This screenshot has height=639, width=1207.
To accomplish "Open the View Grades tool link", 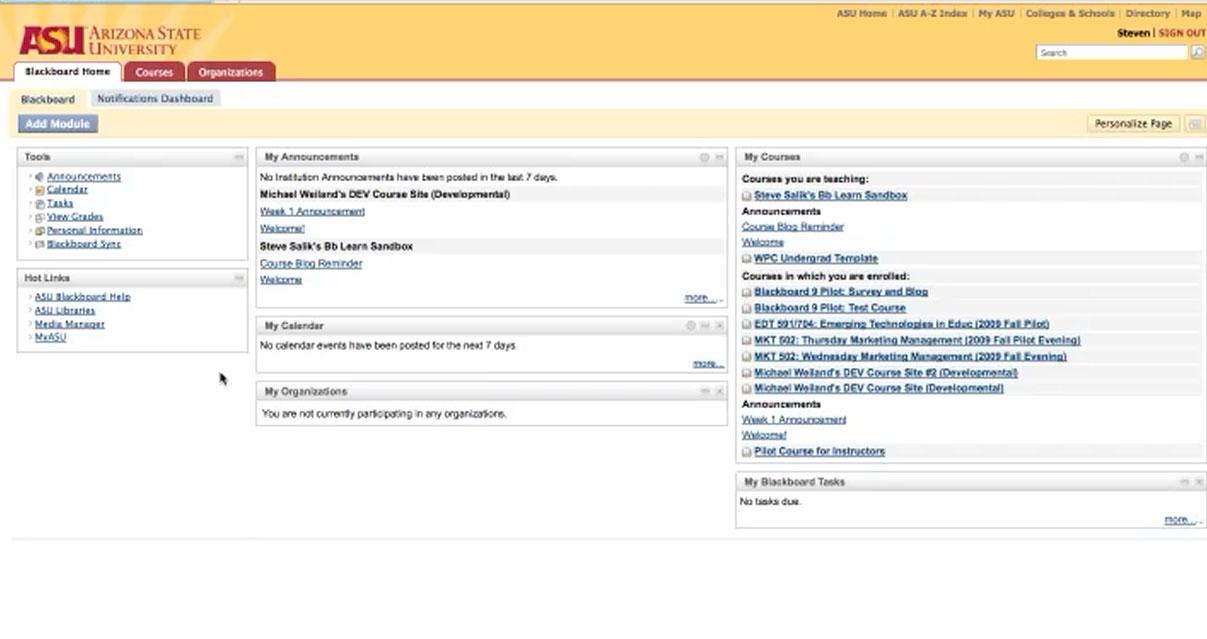I will point(75,217).
